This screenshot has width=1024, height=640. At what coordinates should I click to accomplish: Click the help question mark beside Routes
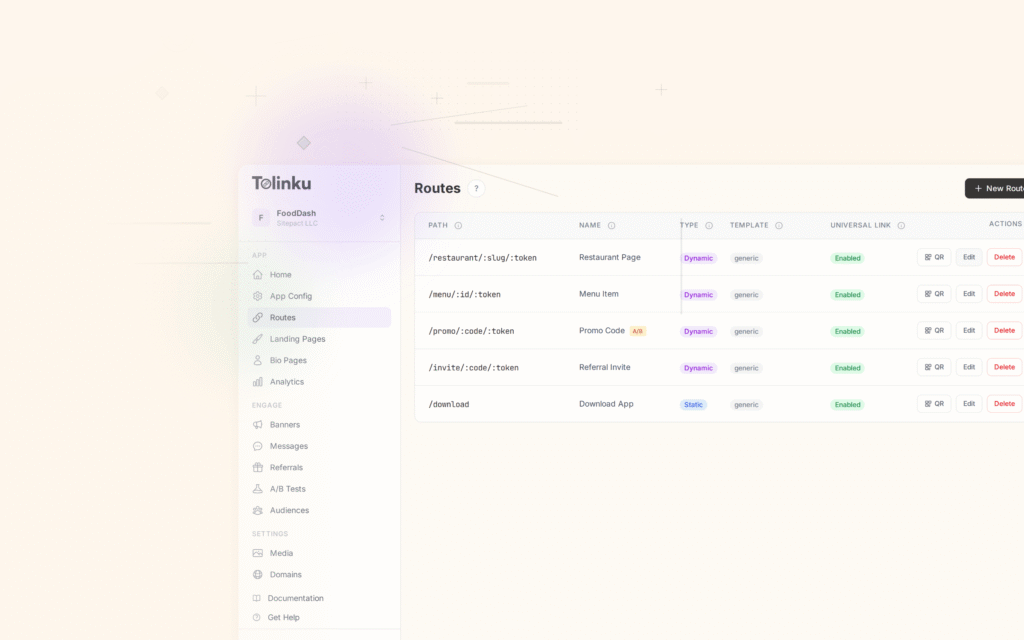[476, 188]
